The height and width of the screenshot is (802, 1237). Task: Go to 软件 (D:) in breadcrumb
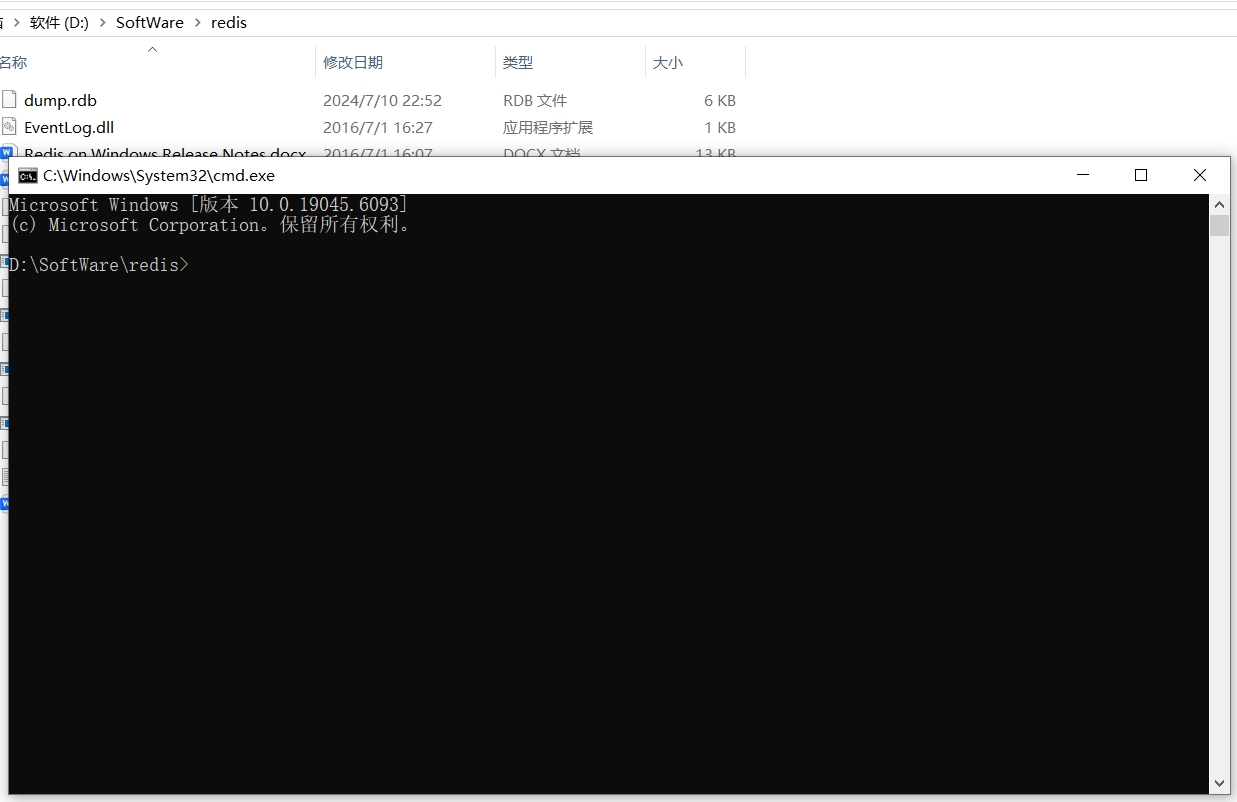(x=60, y=22)
